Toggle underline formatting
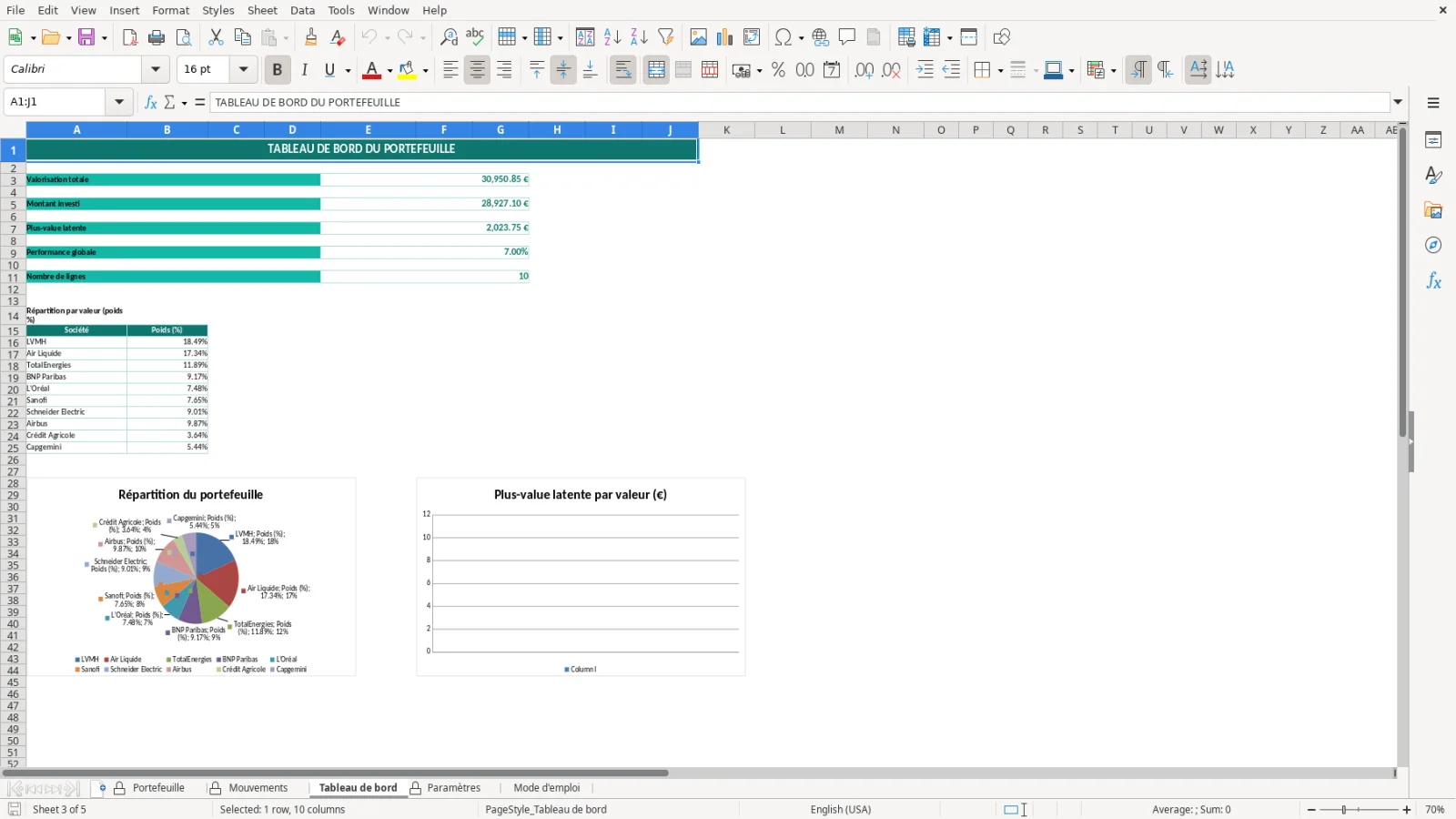 (x=329, y=70)
